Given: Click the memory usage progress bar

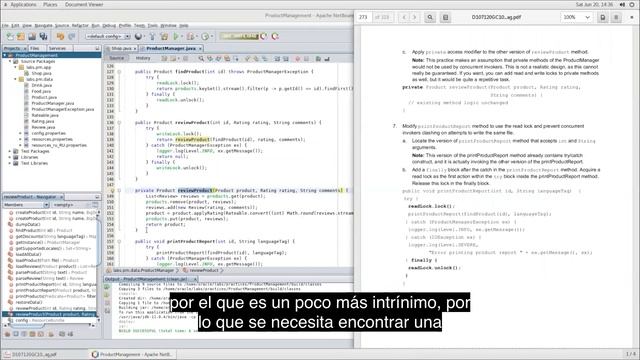Looking at the screenshot, I should click(x=239, y=36).
